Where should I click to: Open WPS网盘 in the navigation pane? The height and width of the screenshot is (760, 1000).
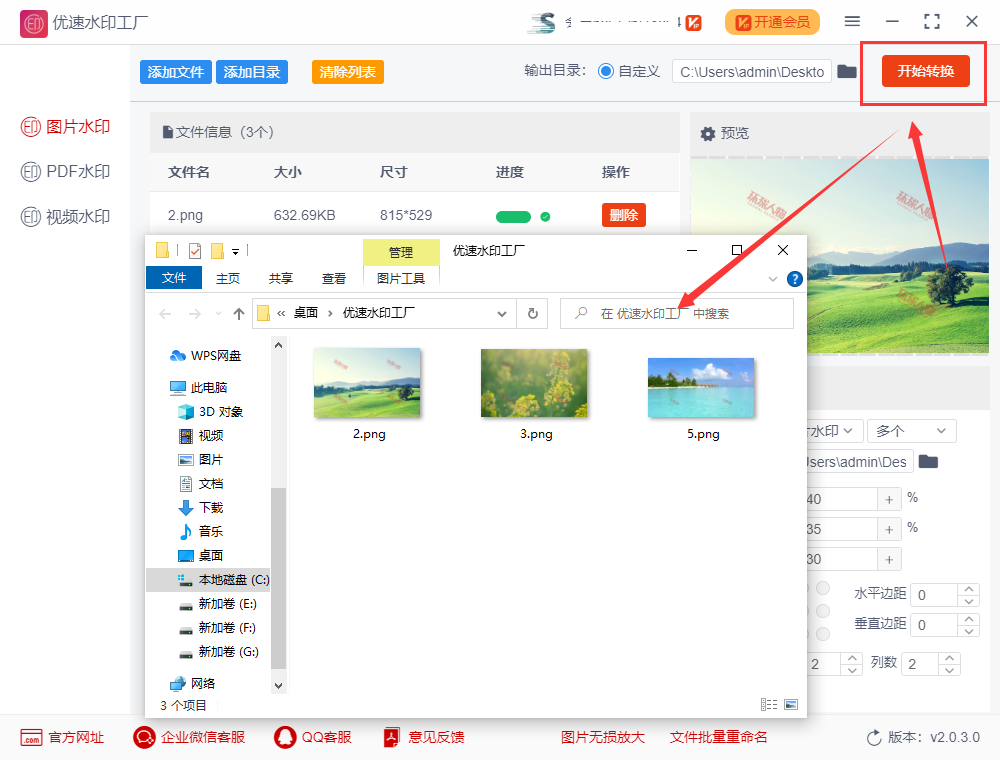click(206, 356)
